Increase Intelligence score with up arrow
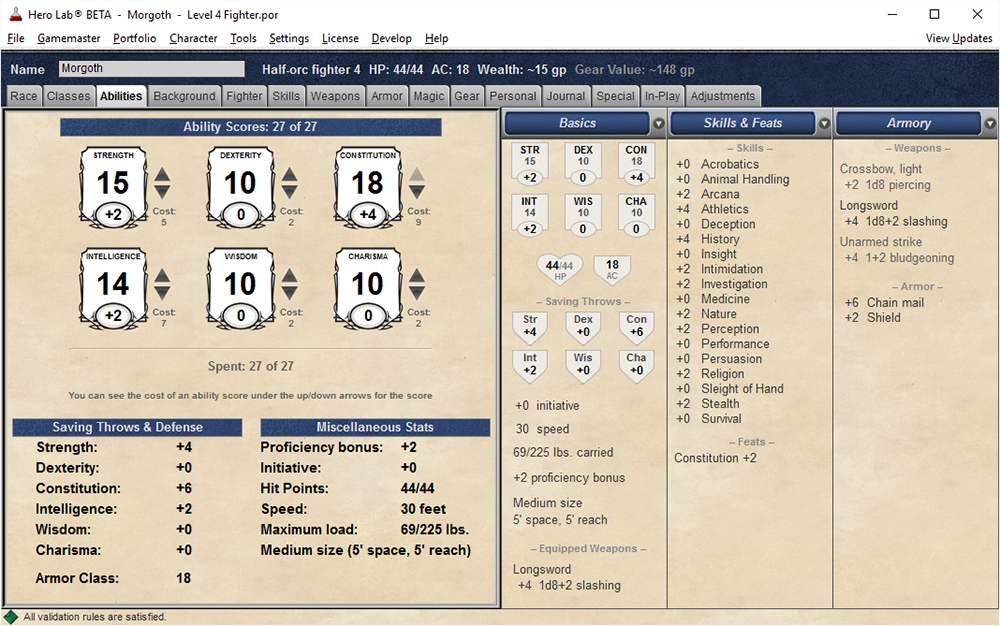Image resolution: width=1000 pixels, height=626 pixels. click(x=162, y=275)
